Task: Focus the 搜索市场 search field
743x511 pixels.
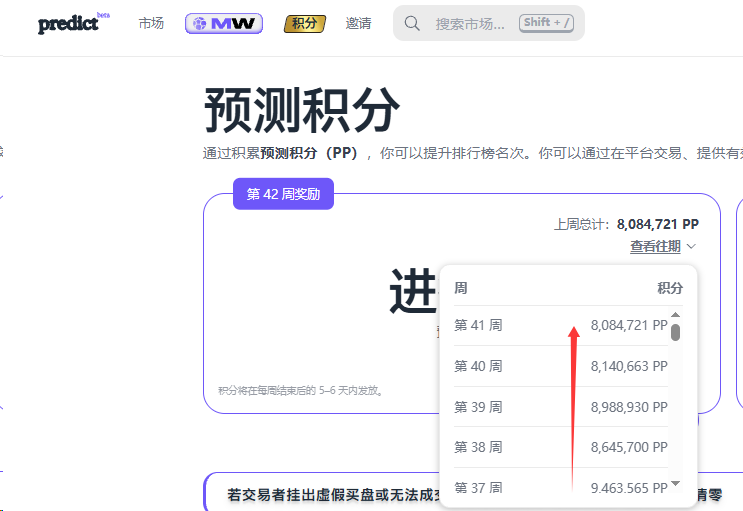Action: pos(489,23)
